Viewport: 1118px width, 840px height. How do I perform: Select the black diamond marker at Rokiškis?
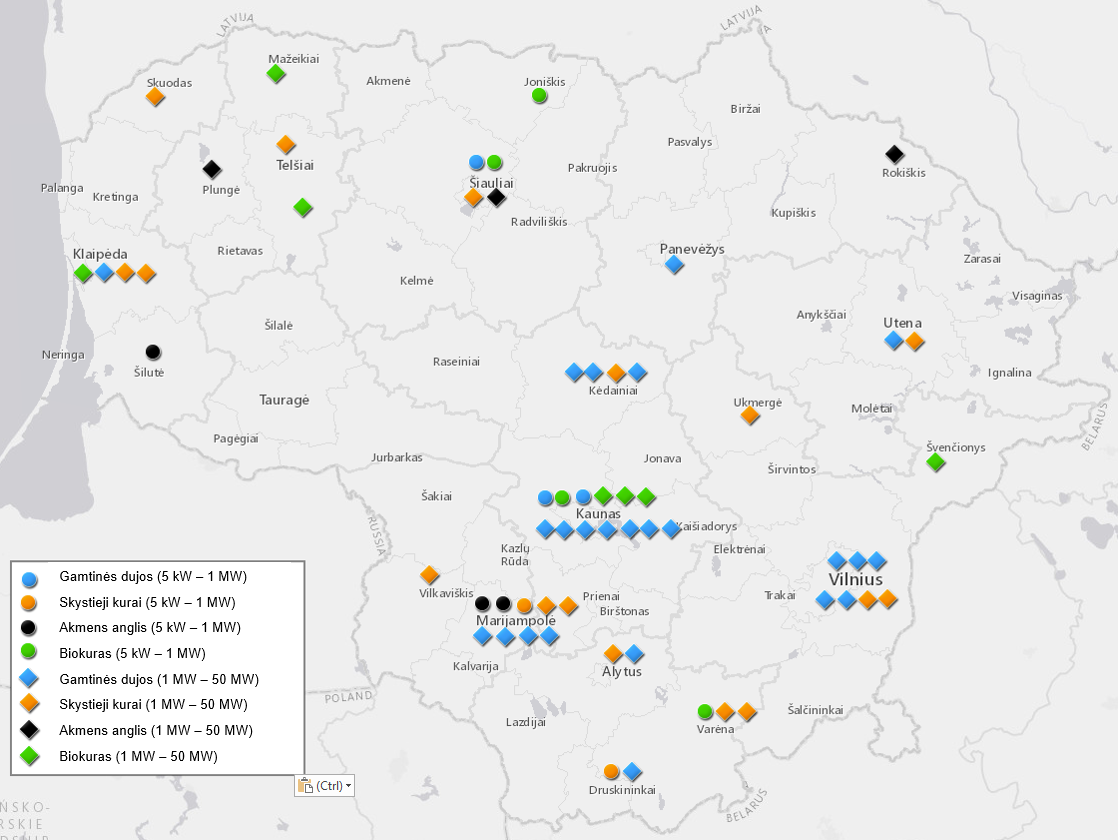point(894,154)
